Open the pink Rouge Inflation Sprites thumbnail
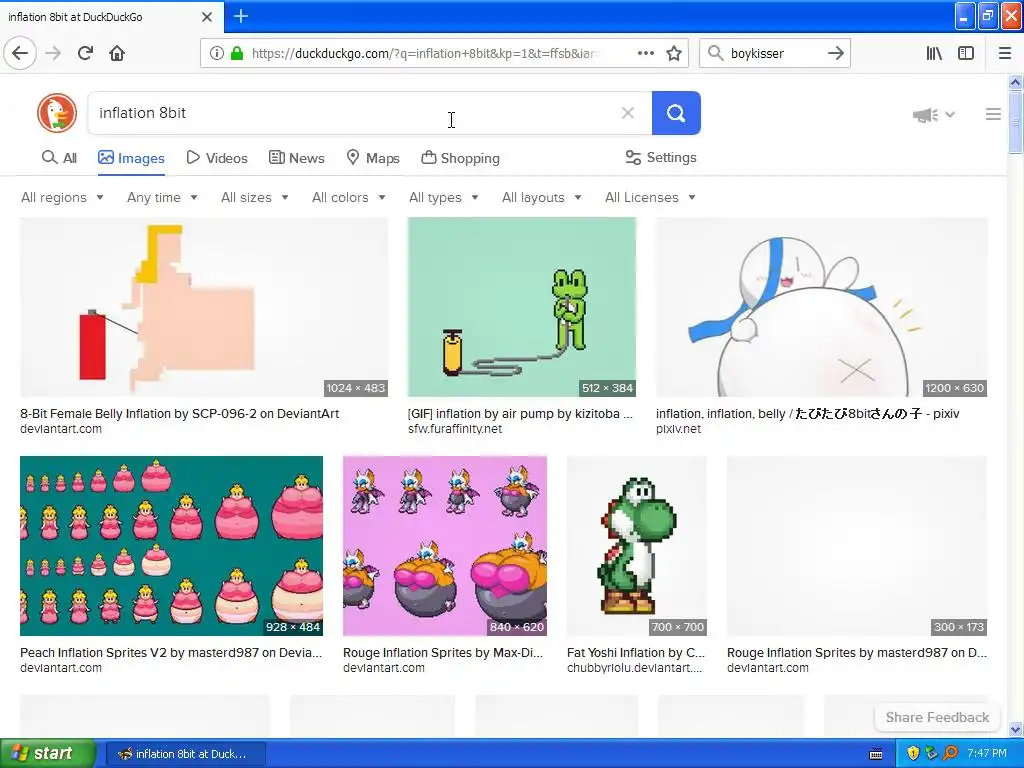The image size is (1024, 768). pos(445,546)
